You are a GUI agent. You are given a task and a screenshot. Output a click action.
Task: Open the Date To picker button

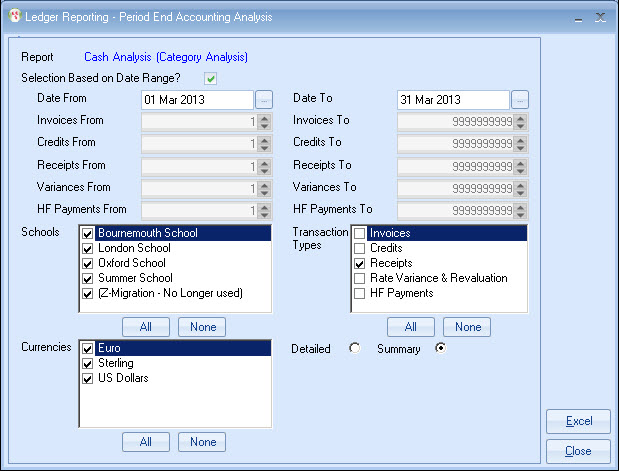pos(520,100)
